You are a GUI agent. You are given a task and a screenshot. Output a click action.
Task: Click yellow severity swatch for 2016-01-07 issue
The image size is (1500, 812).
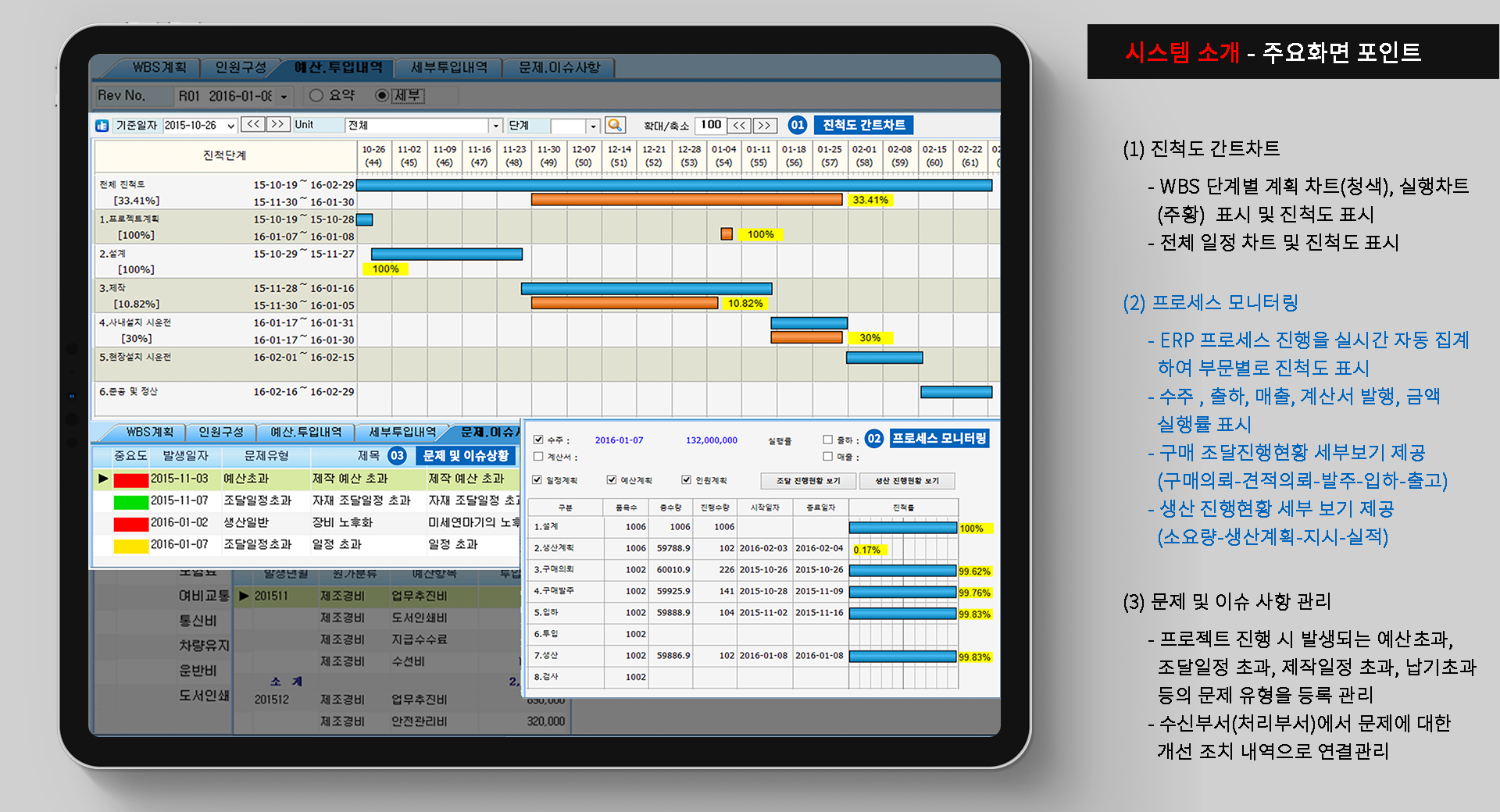[x=130, y=545]
